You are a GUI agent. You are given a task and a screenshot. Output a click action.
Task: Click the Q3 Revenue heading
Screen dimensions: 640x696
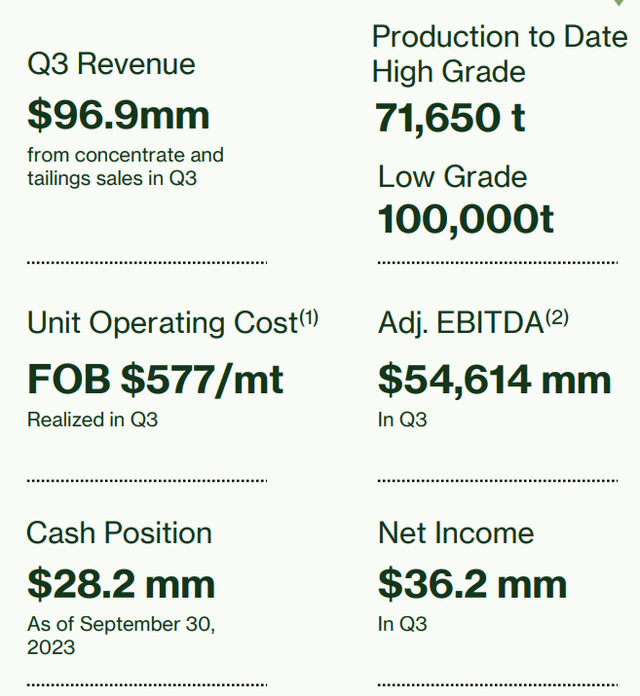pos(111,64)
